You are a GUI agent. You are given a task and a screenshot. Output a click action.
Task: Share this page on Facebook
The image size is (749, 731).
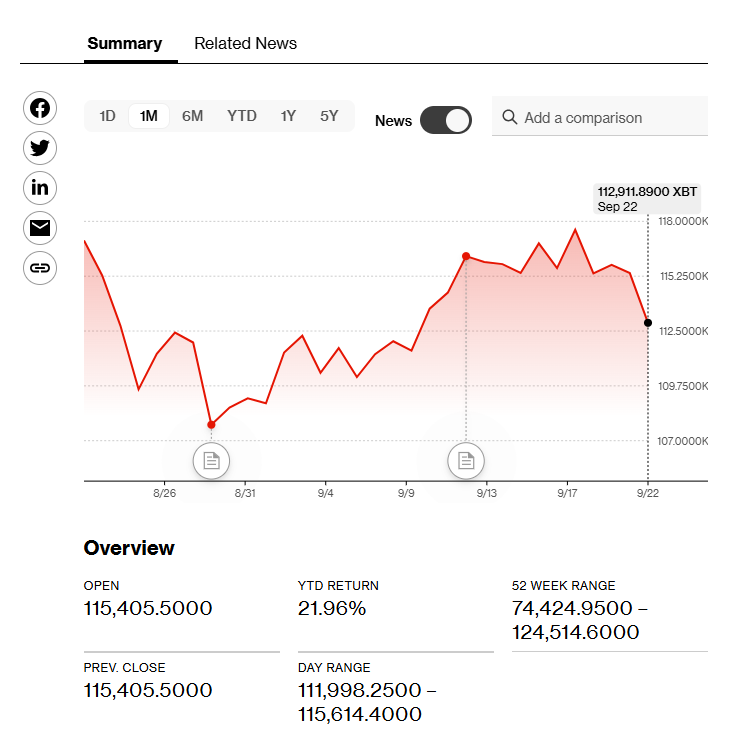click(x=40, y=108)
